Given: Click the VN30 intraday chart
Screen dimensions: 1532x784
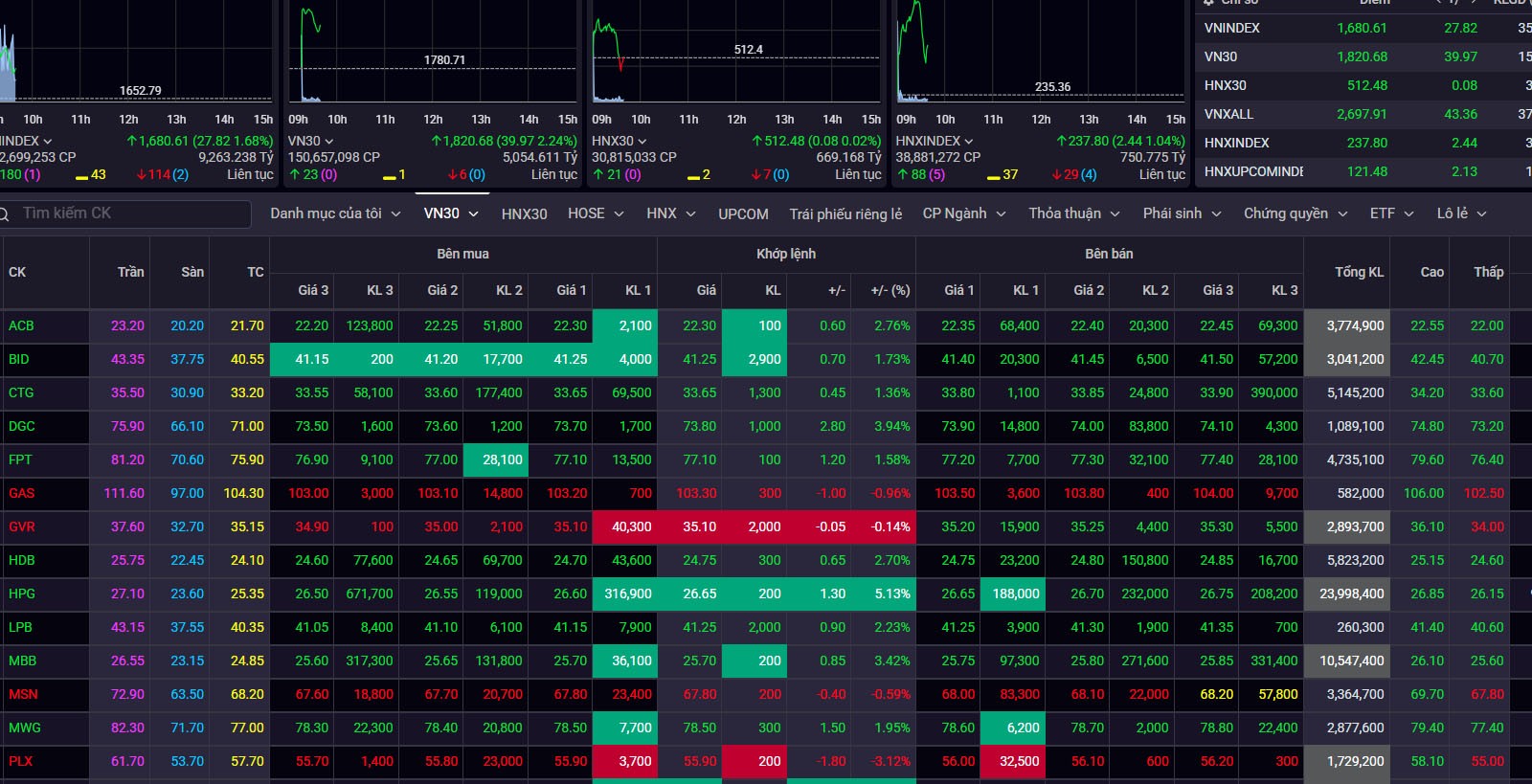Looking at the screenshot, I should point(434,53).
